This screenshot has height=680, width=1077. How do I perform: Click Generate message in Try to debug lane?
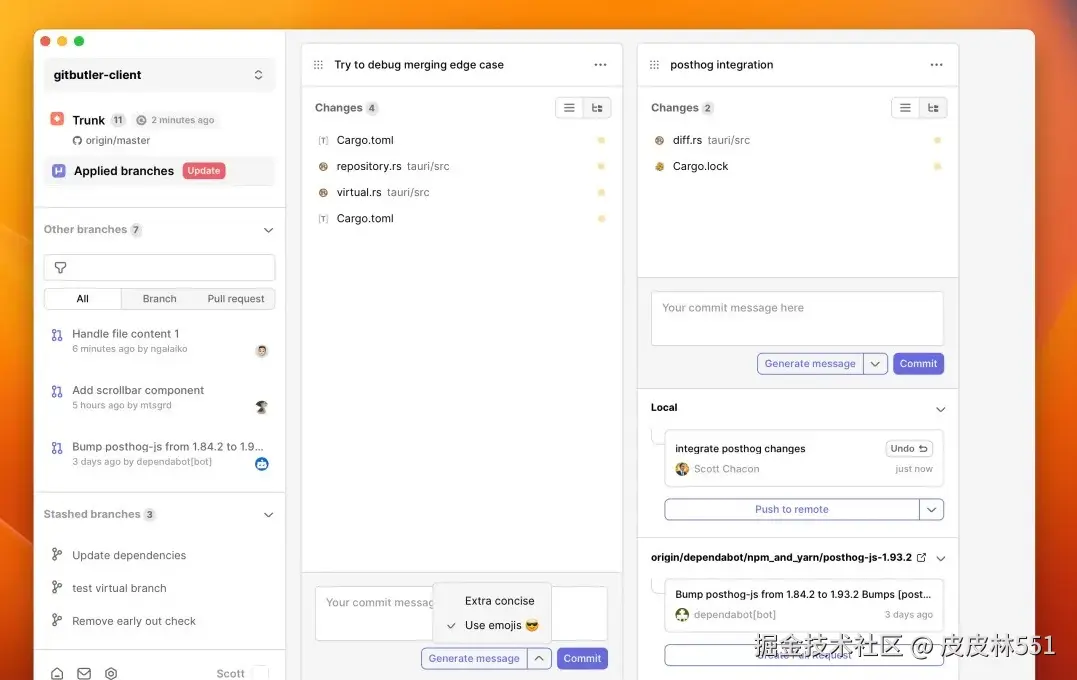click(x=474, y=659)
